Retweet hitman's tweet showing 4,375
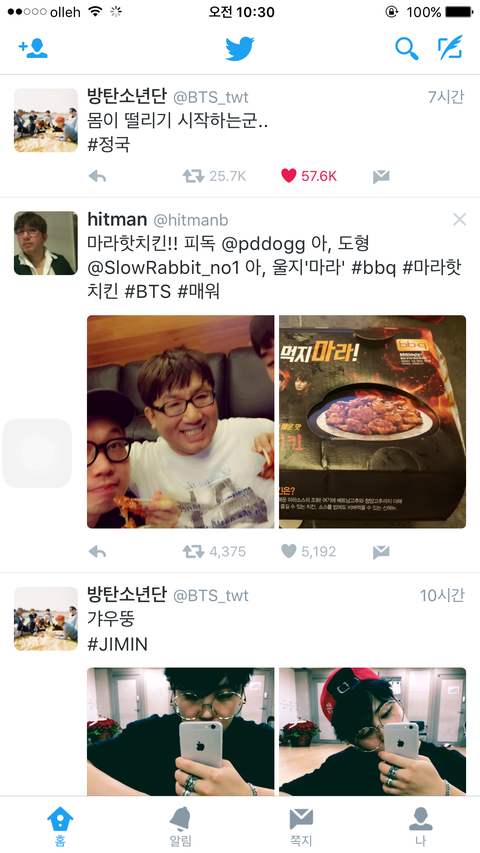Screen dimensions: 480x853 (x=193, y=552)
